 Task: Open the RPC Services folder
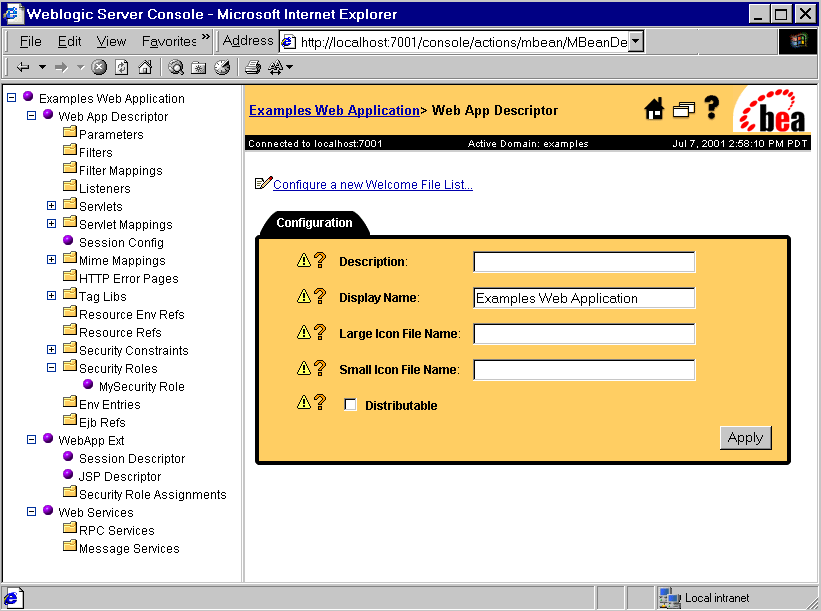[116, 530]
